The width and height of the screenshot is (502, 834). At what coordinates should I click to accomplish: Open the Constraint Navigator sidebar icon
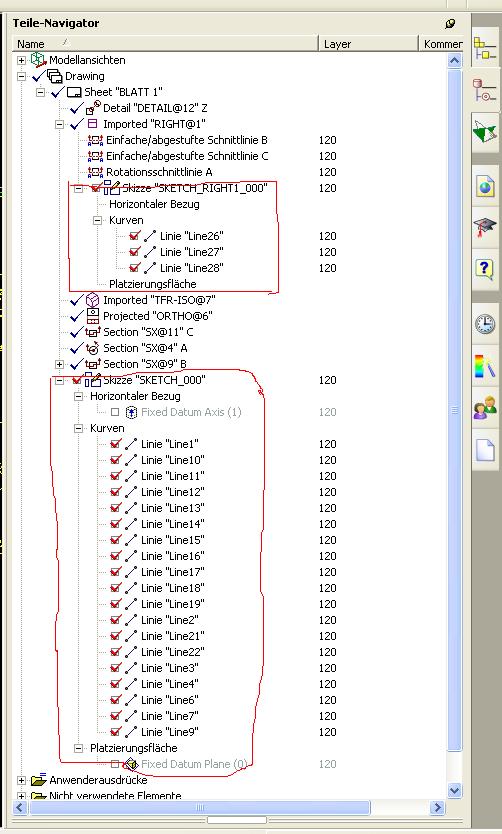485,89
